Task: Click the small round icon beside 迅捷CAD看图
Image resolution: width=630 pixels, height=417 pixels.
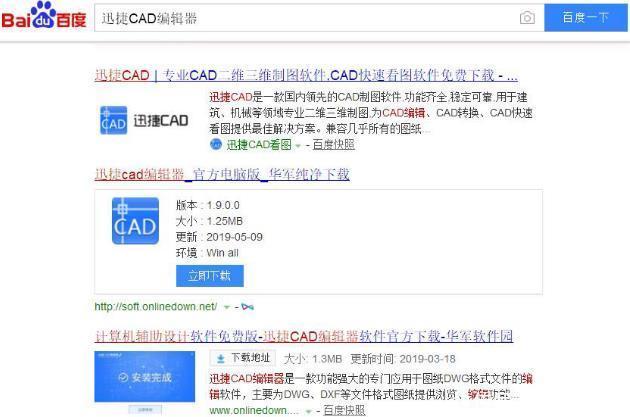Action: click(x=216, y=144)
